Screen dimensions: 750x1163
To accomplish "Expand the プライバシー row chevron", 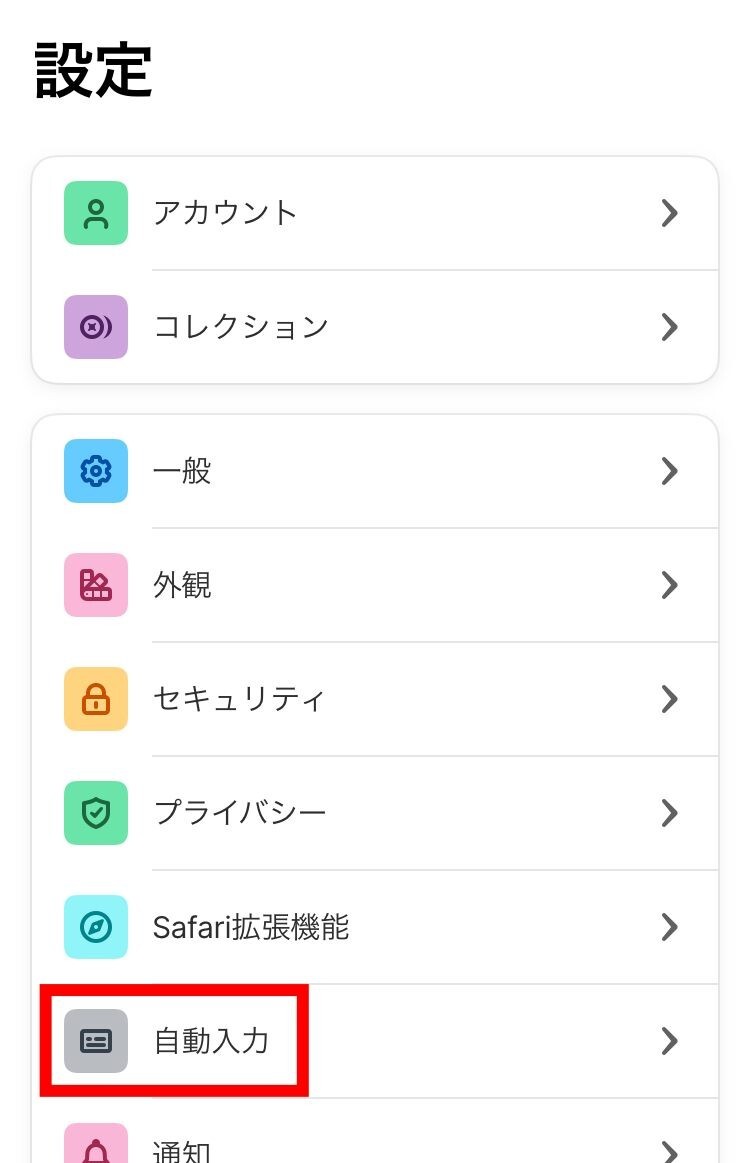I will (x=670, y=813).
